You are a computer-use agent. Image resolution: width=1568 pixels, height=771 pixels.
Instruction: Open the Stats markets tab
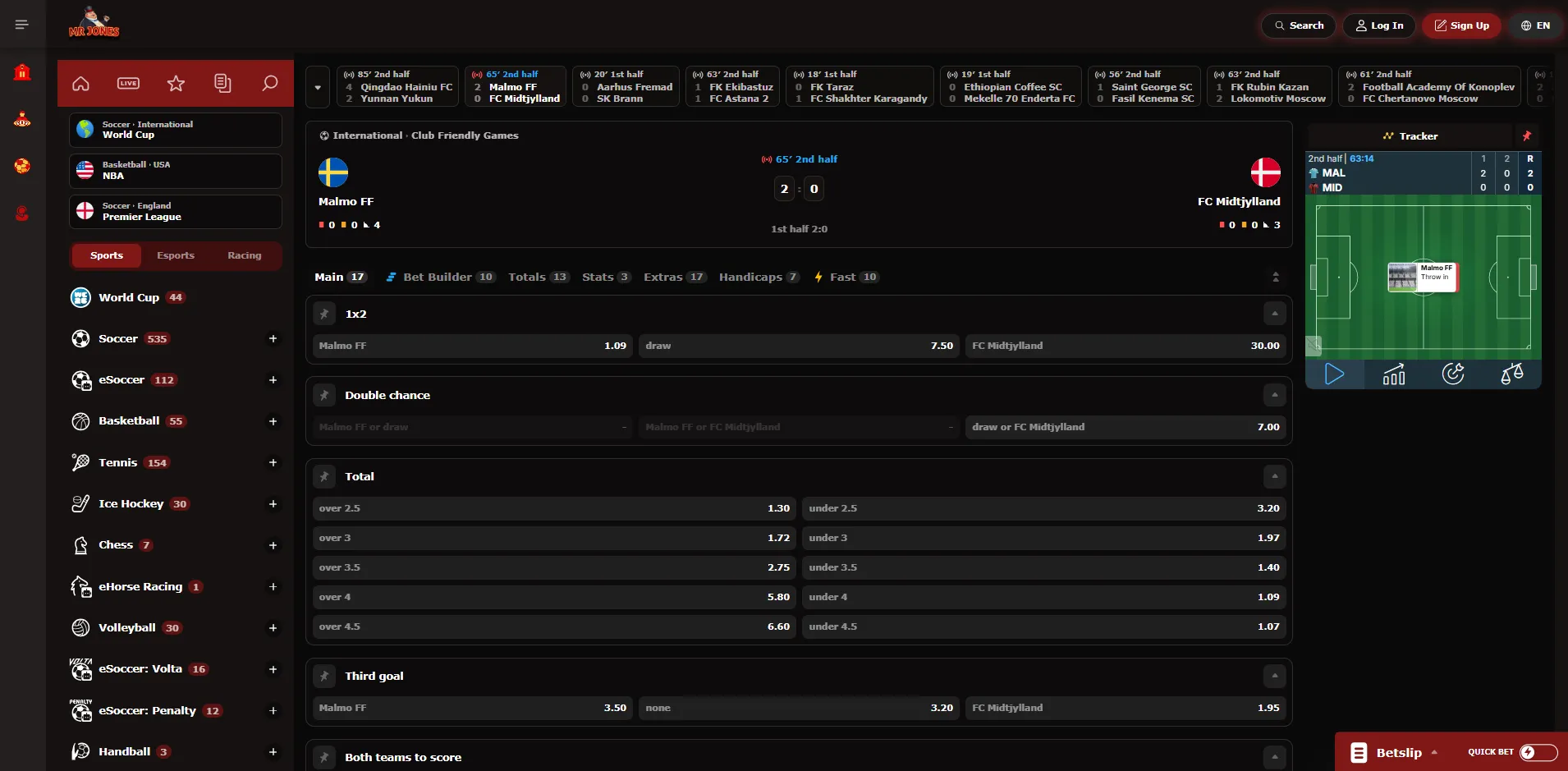click(606, 277)
